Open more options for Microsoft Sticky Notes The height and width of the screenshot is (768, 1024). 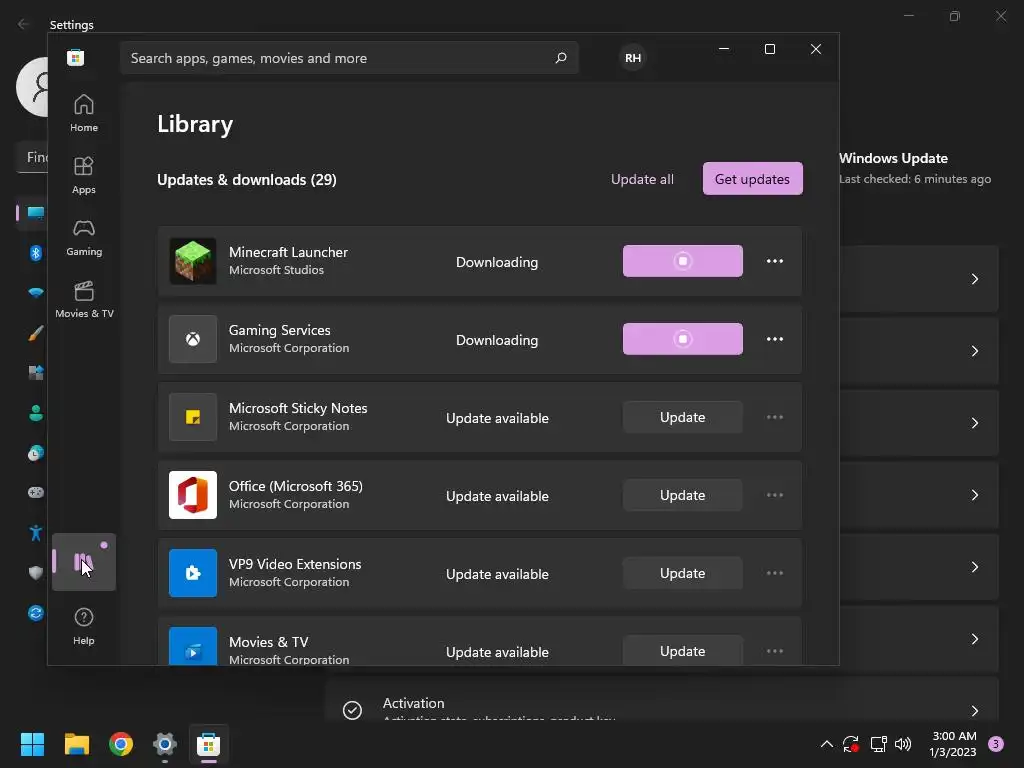[775, 417]
